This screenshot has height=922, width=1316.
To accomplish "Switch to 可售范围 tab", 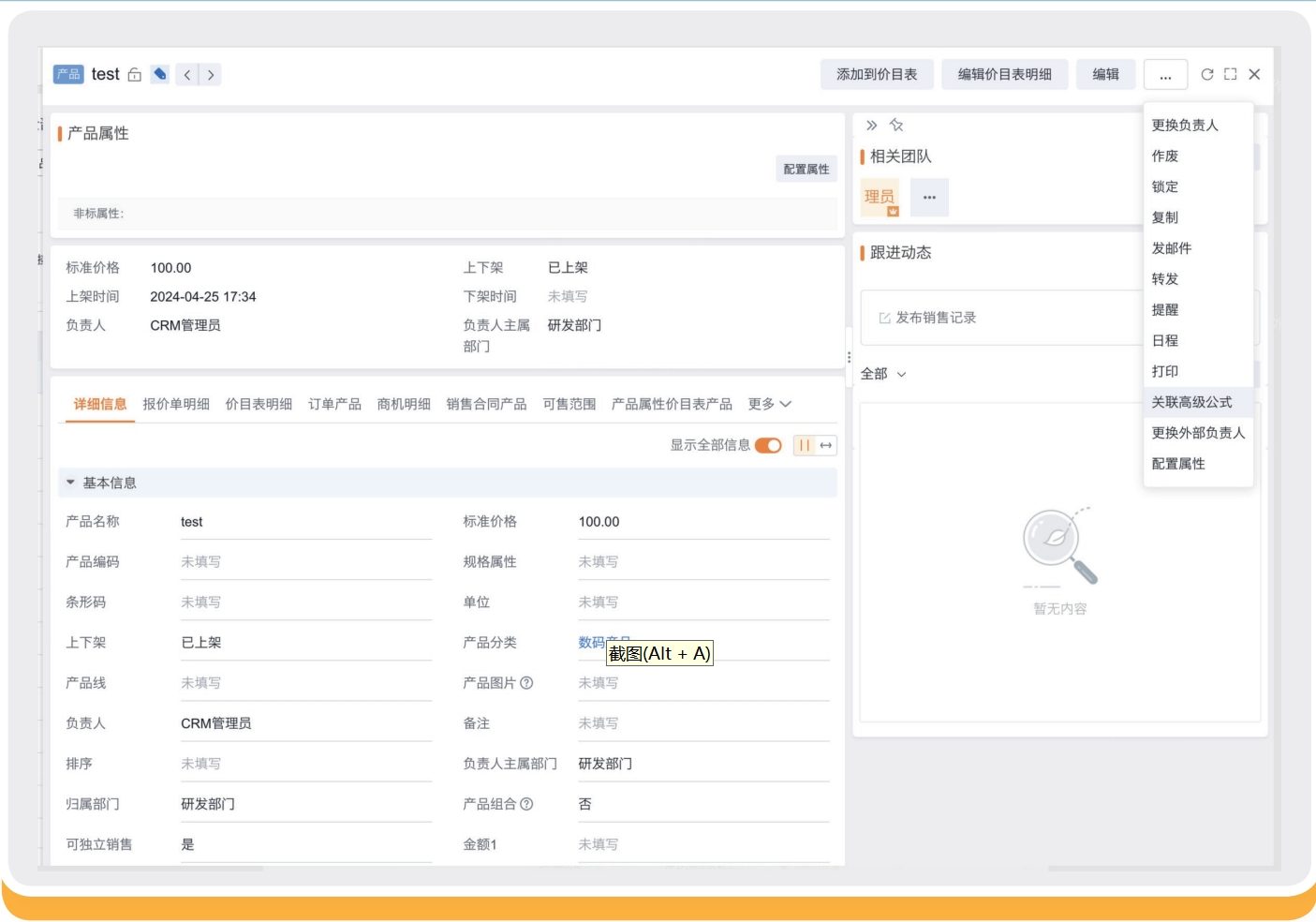I will (569, 404).
